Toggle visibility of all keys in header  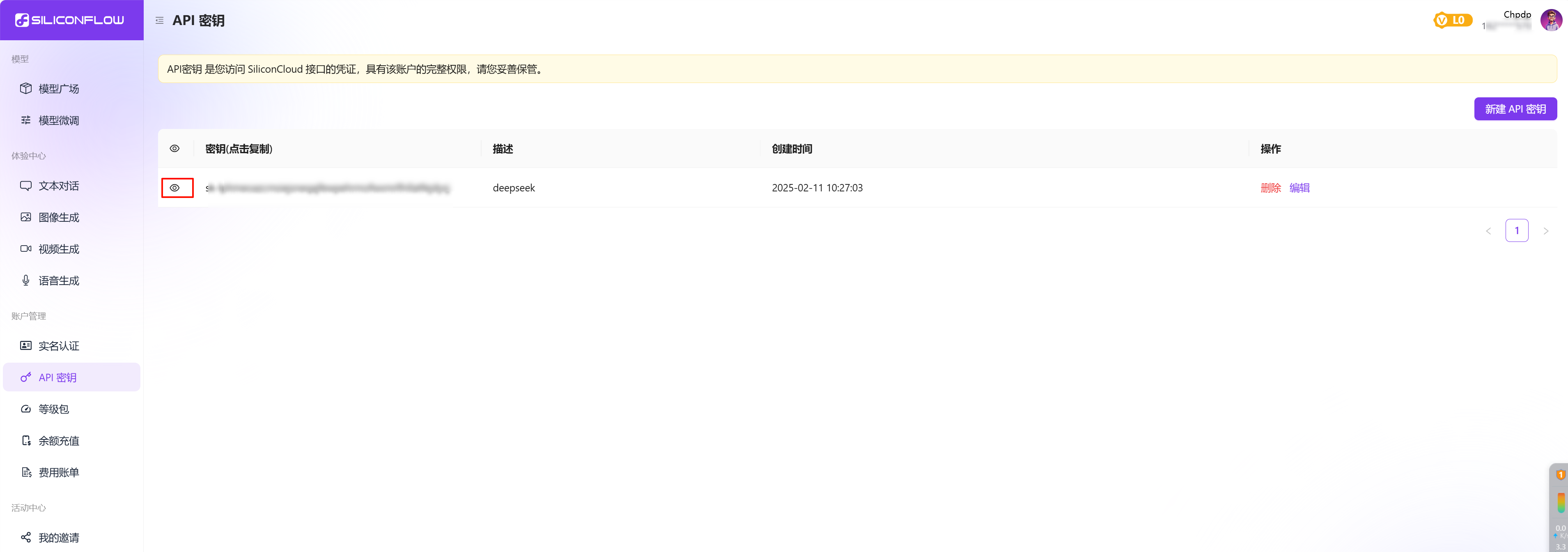[174, 149]
